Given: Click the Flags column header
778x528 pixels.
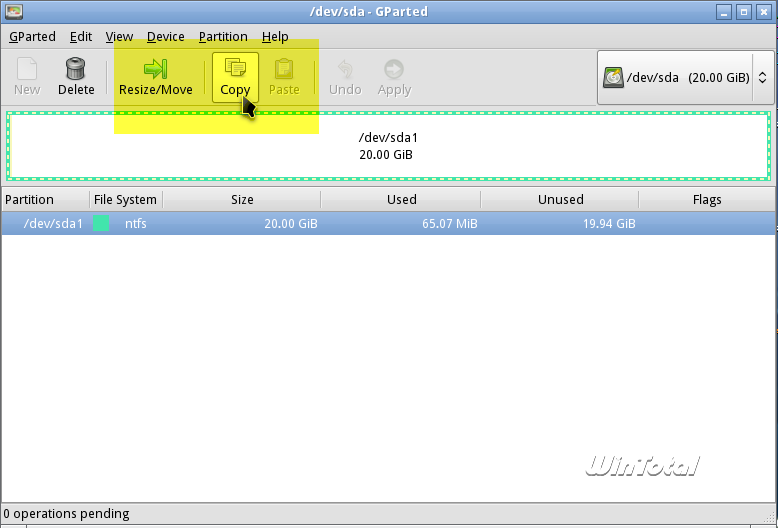Looking at the screenshot, I should [707, 199].
